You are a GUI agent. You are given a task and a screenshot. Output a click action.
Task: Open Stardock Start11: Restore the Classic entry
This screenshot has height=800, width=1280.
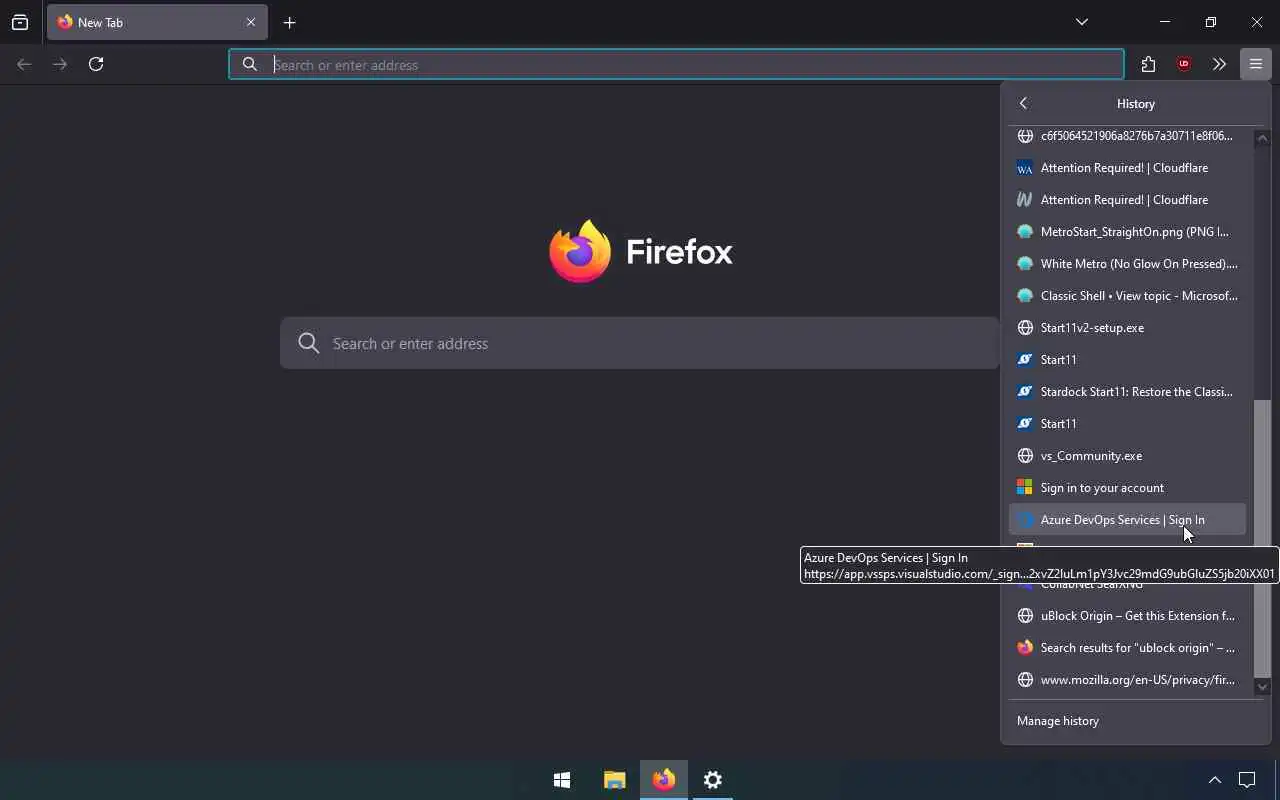[1127, 391]
